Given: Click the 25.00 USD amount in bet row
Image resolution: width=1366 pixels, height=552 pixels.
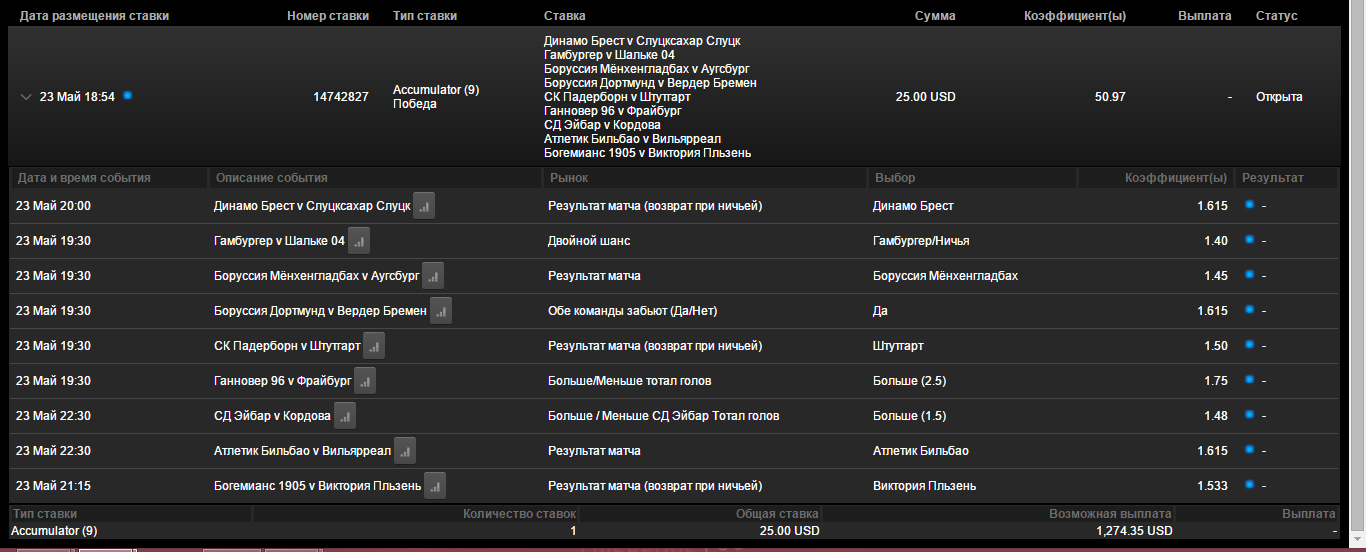Looking at the screenshot, I should coord(925,97).
